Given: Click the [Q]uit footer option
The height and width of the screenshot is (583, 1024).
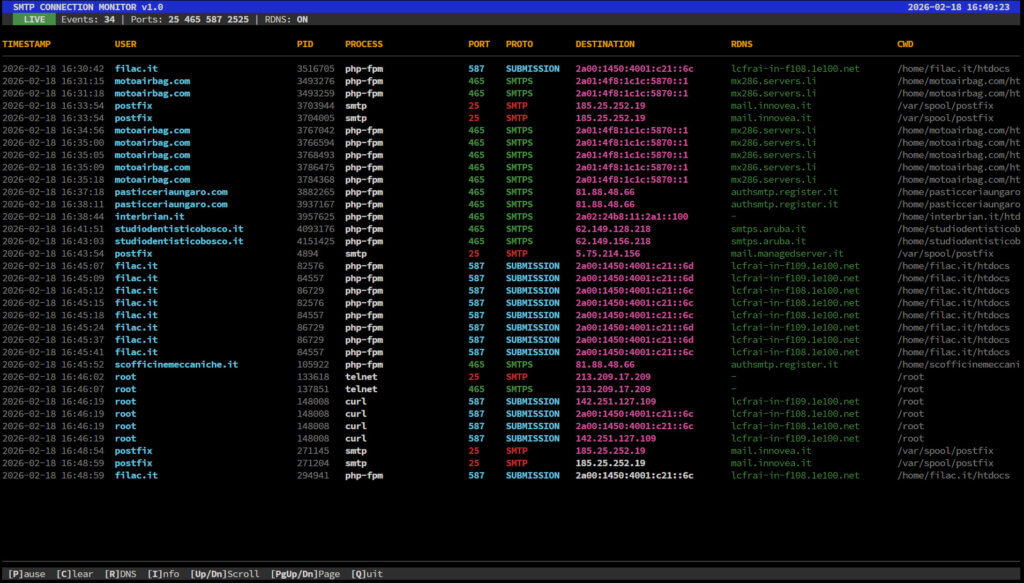Looking at the screenshot, I should coord(367,574).
